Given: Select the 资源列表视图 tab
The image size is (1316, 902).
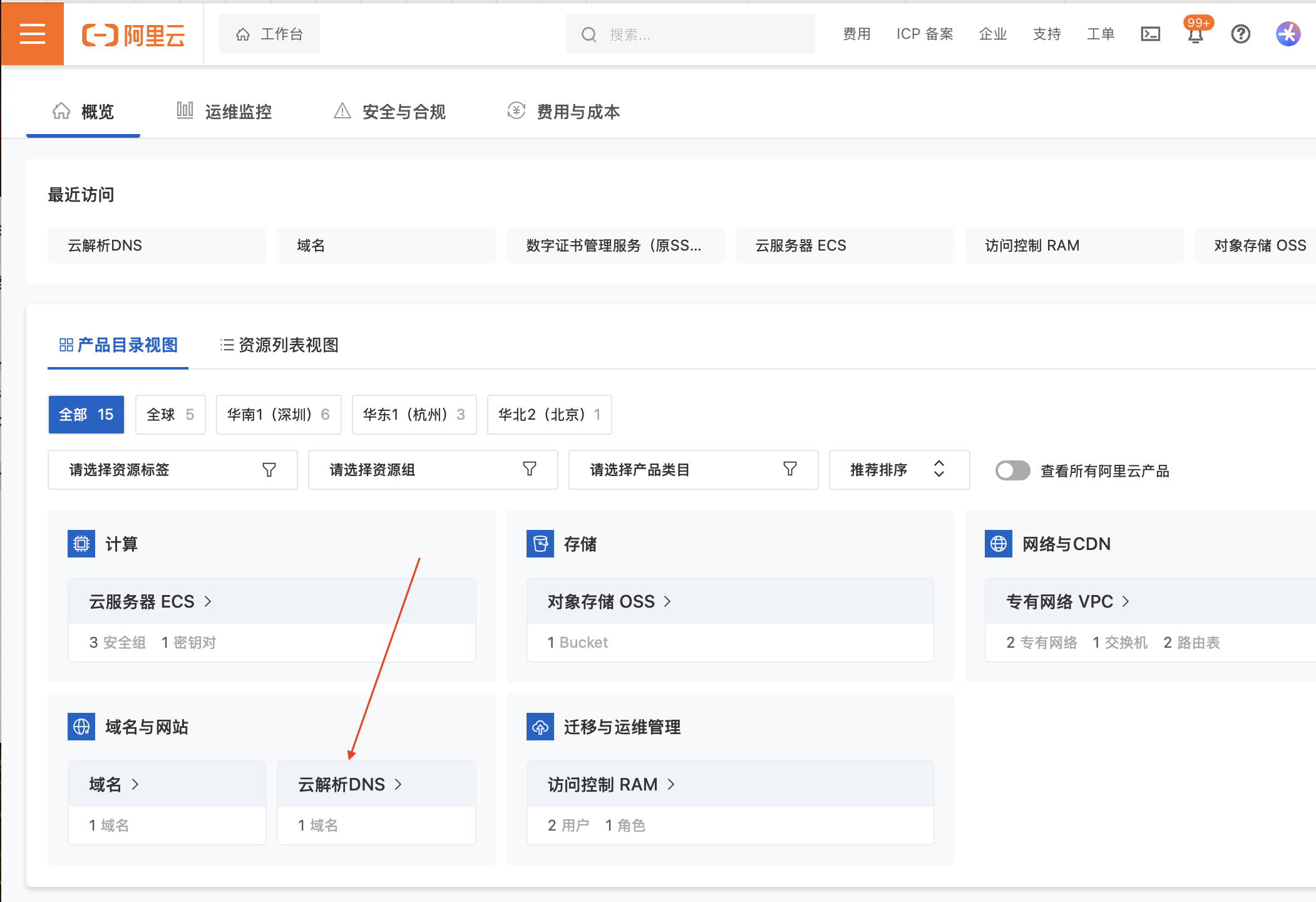Looking at the screenshot, I should click(x=279, y=345).
